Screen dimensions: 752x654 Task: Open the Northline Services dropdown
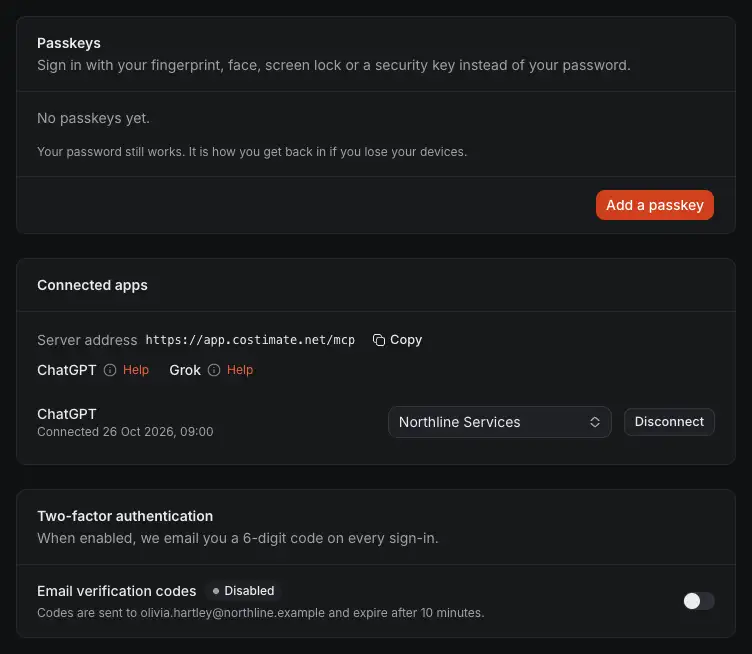click(499, 422)
